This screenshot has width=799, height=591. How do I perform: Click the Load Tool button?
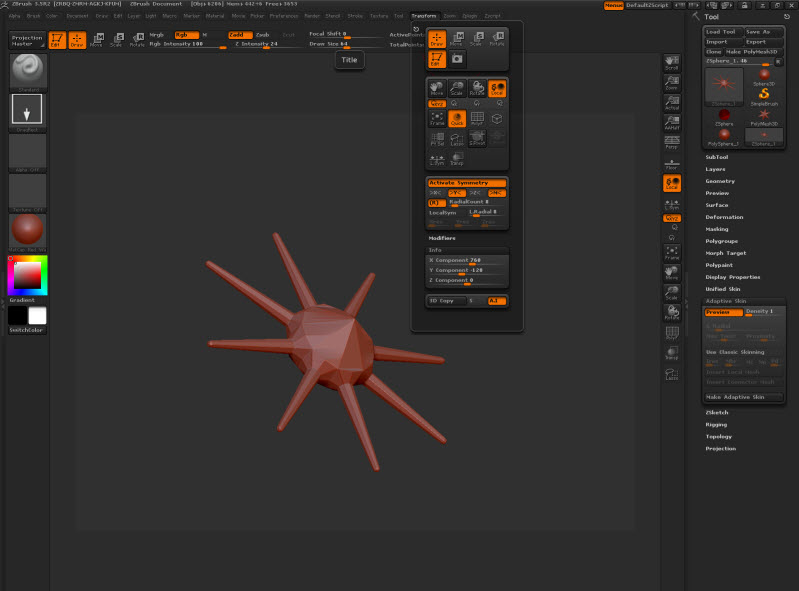[x=724, y=32]
